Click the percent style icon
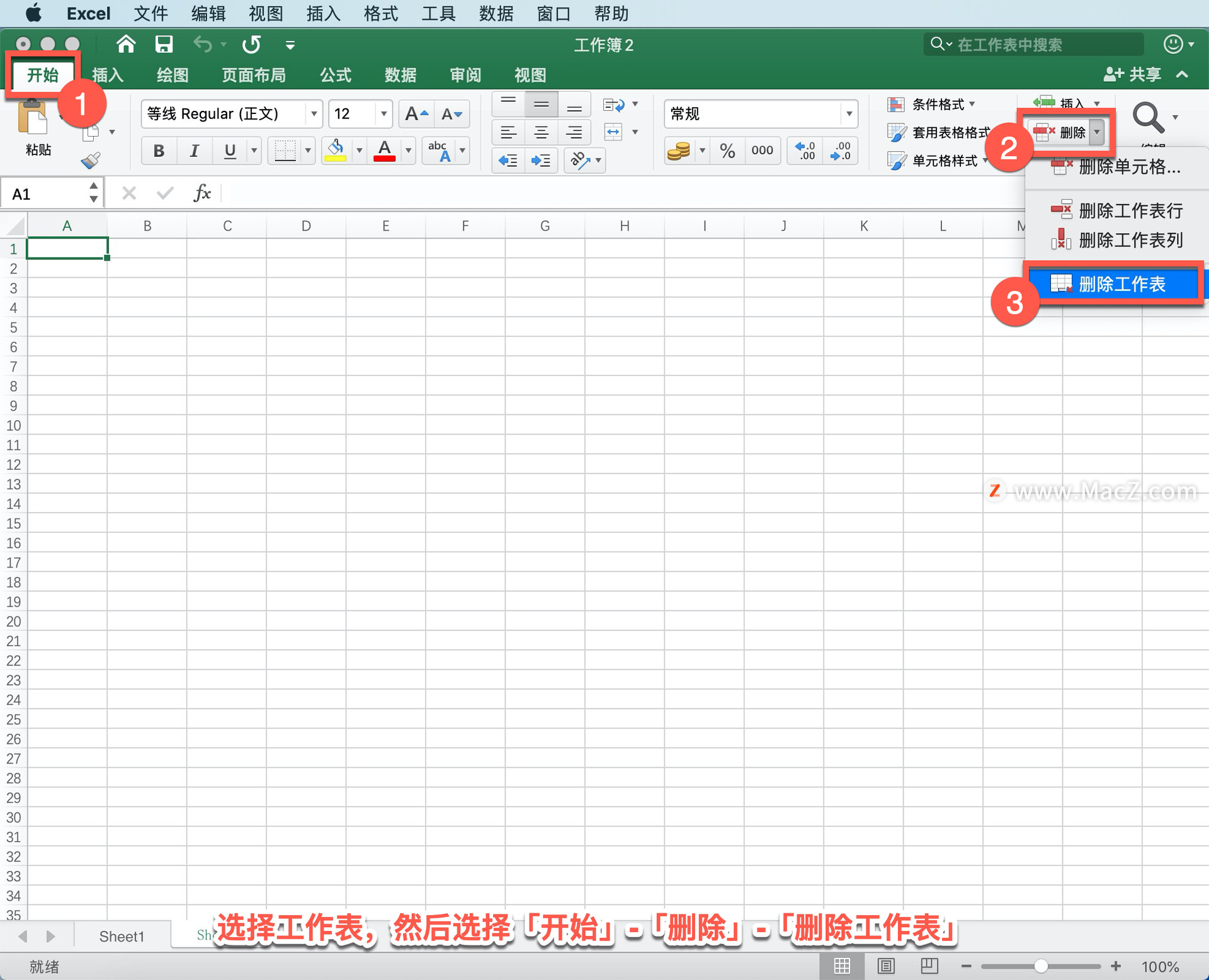Image resolution: width=1209 pixels, height=980 pixels. click(727, 151)
